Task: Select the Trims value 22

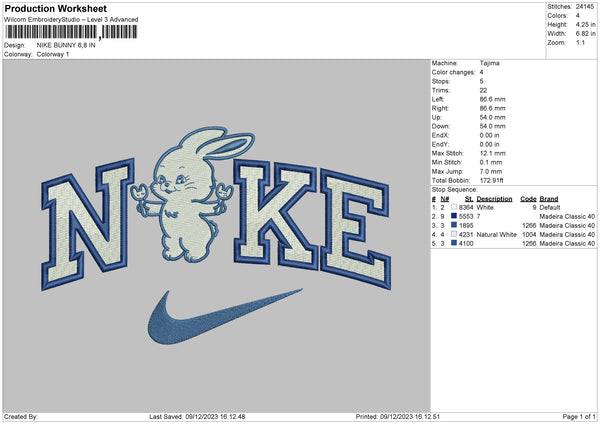Action: point(483,90)
